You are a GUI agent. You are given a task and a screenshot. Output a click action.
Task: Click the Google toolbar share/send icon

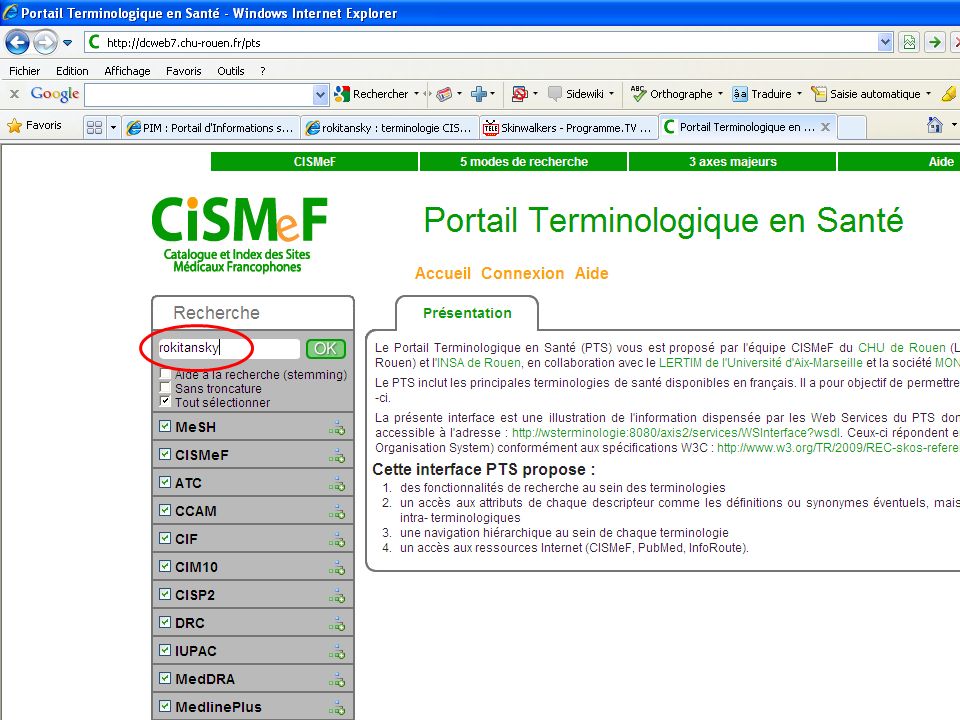[x=444, y=94]
